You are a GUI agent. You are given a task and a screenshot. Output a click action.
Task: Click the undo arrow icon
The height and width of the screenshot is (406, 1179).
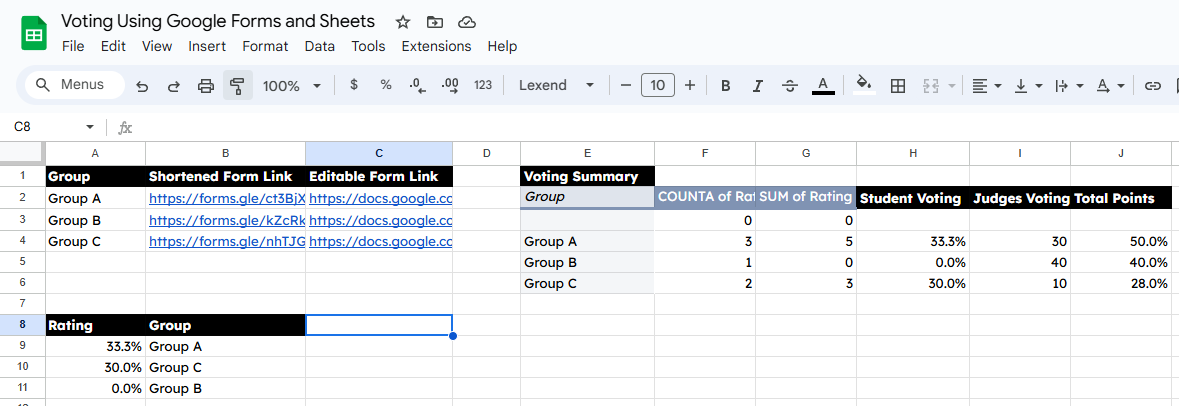coord(142,86)
